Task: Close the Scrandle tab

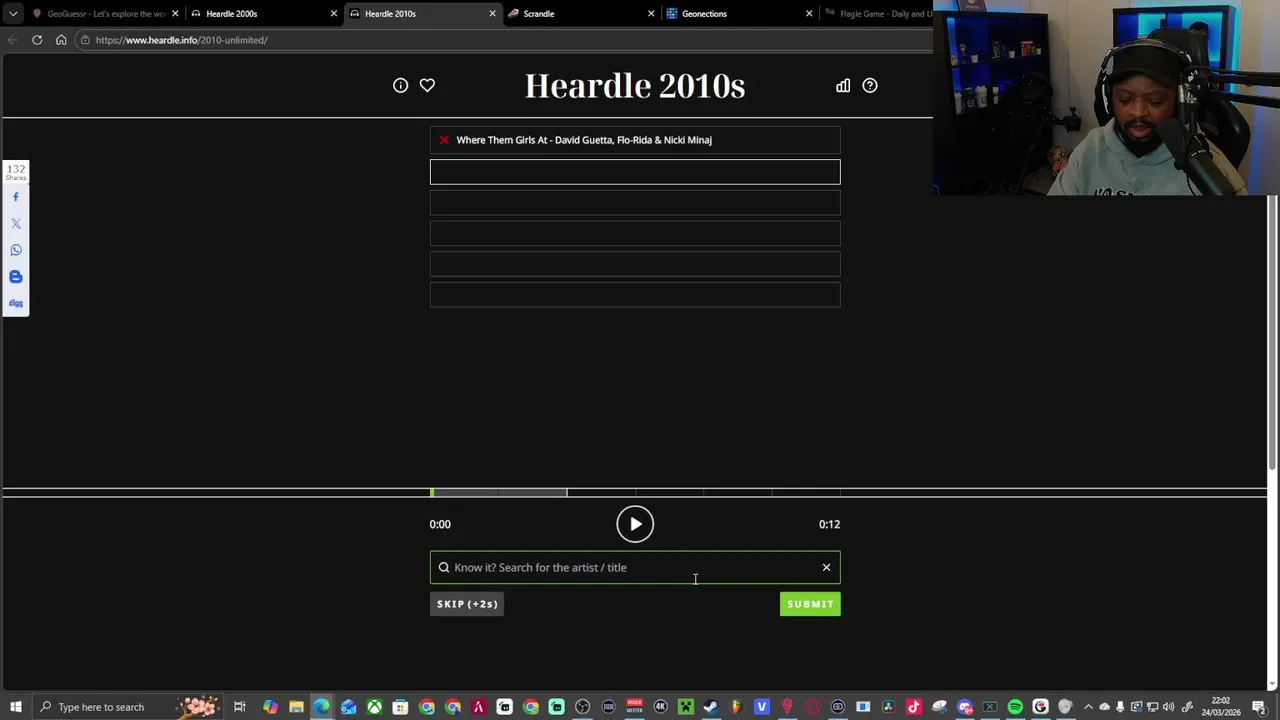Action: click(x=651, y=14)
